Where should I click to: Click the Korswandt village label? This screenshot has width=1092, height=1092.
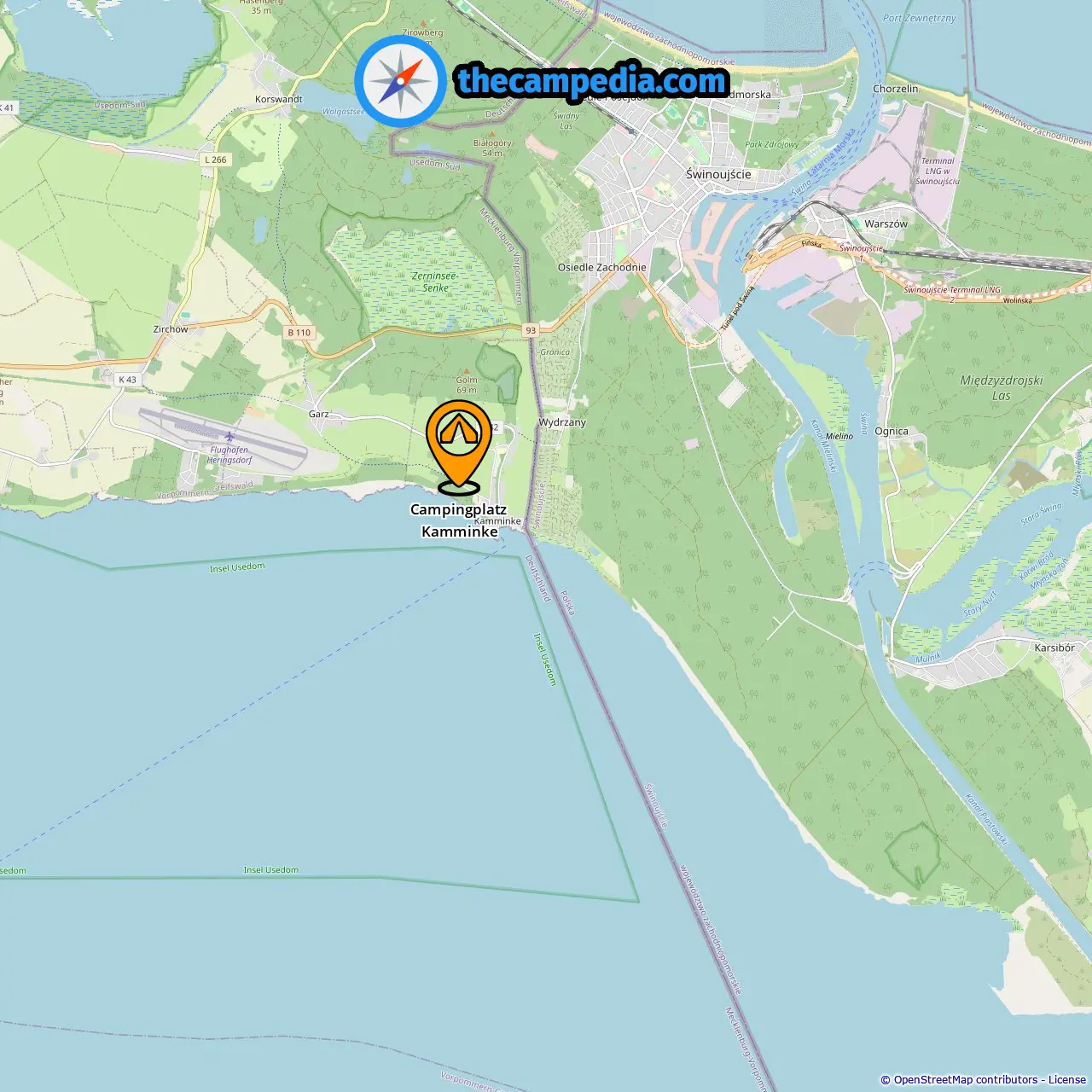tap(279, 99)
